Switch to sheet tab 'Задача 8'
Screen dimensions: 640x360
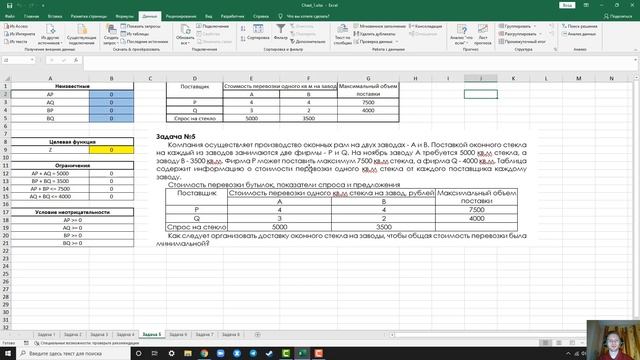[x=231, y=335]
